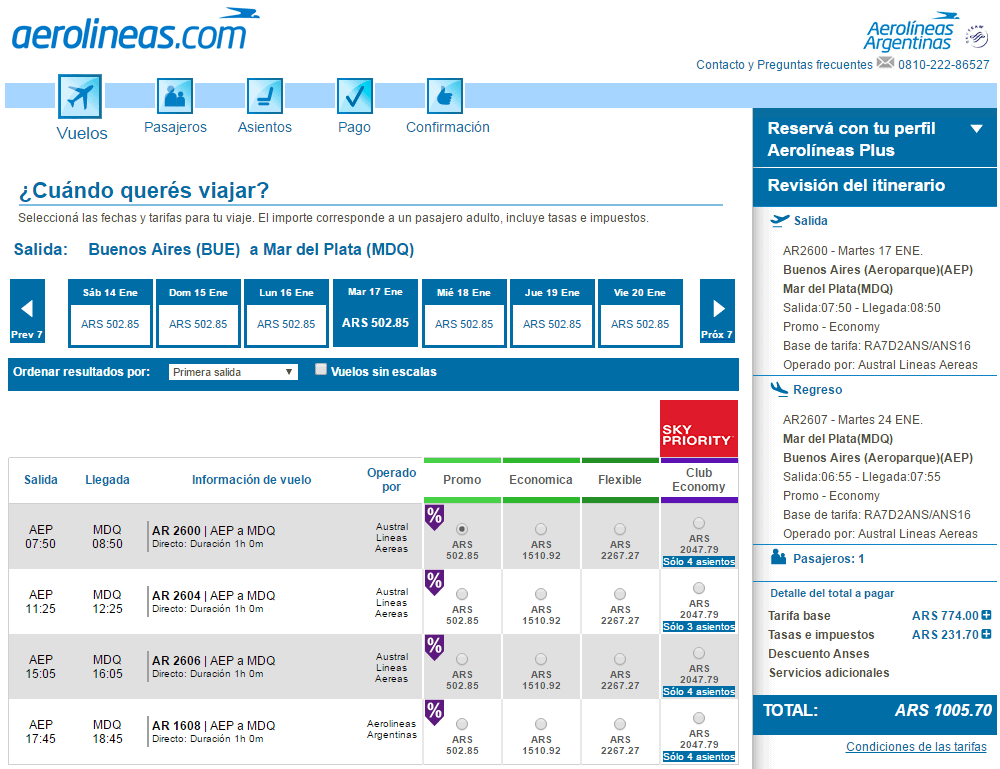
Task: Click Descuento Anses line
Action: click(x=818, y=654)
